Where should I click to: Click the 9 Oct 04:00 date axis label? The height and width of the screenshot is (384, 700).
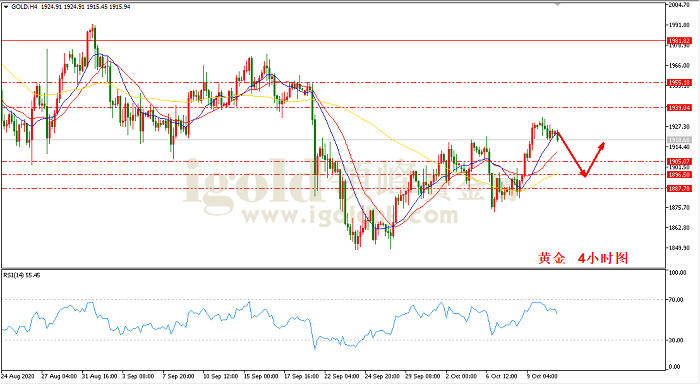[542, 376]
